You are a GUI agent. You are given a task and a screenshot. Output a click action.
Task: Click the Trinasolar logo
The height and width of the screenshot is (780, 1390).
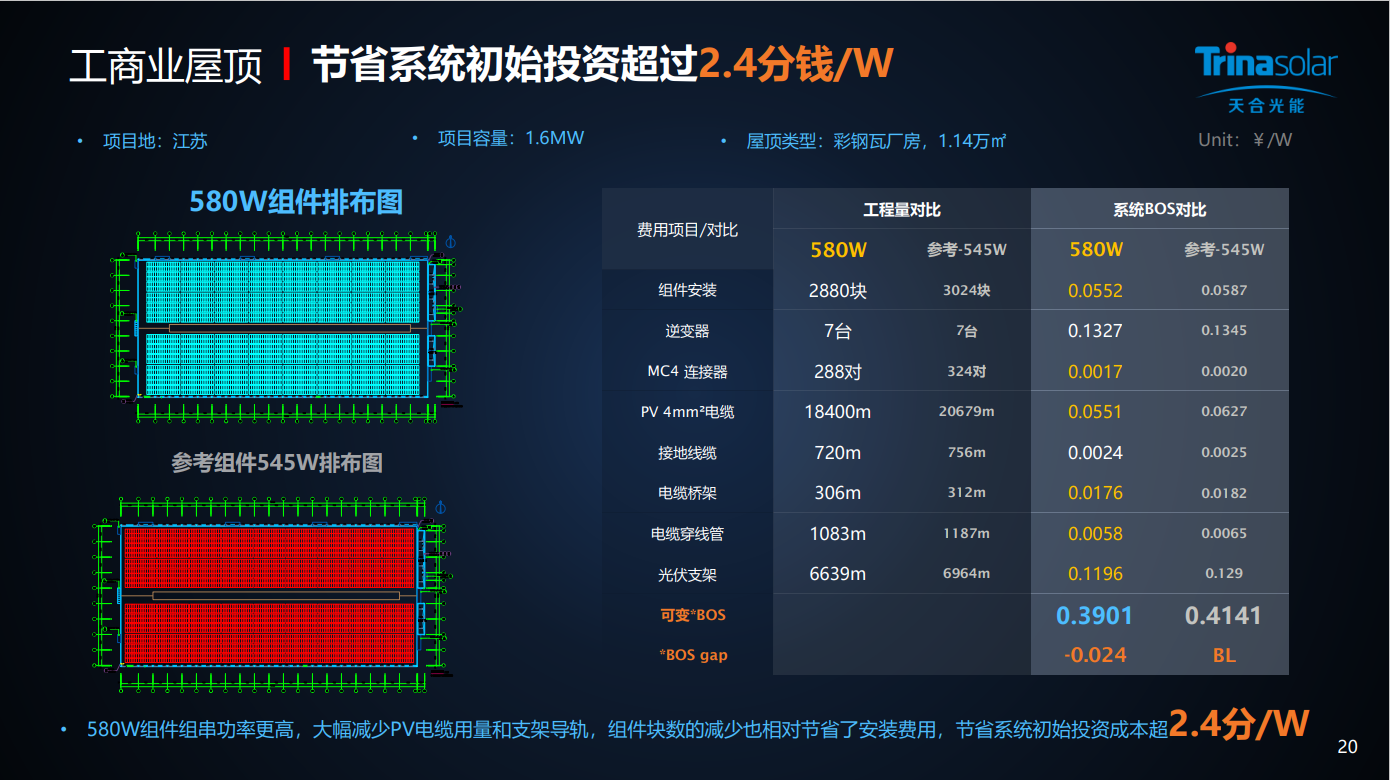(x=1265, y=76)
